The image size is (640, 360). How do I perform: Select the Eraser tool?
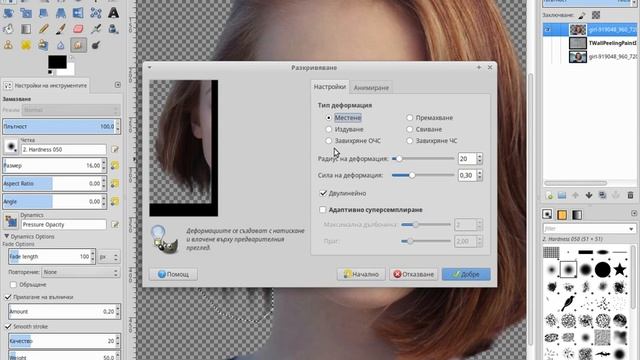coord(78,29)
